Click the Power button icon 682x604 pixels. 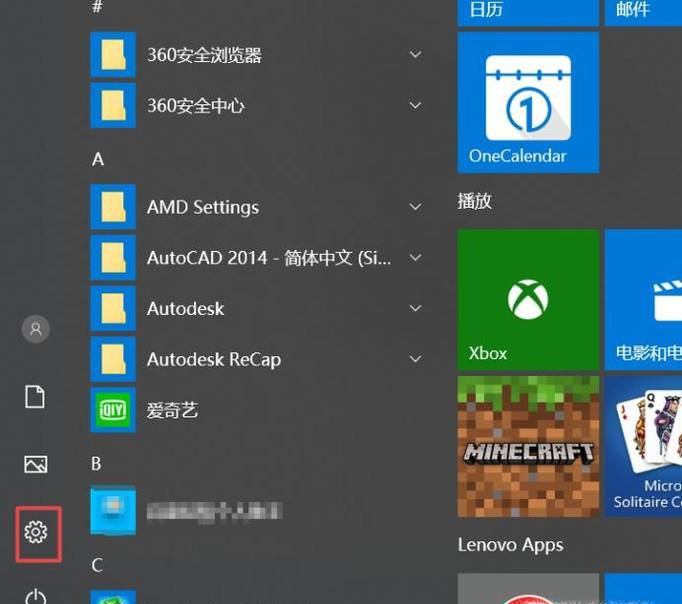click(36, 596)
